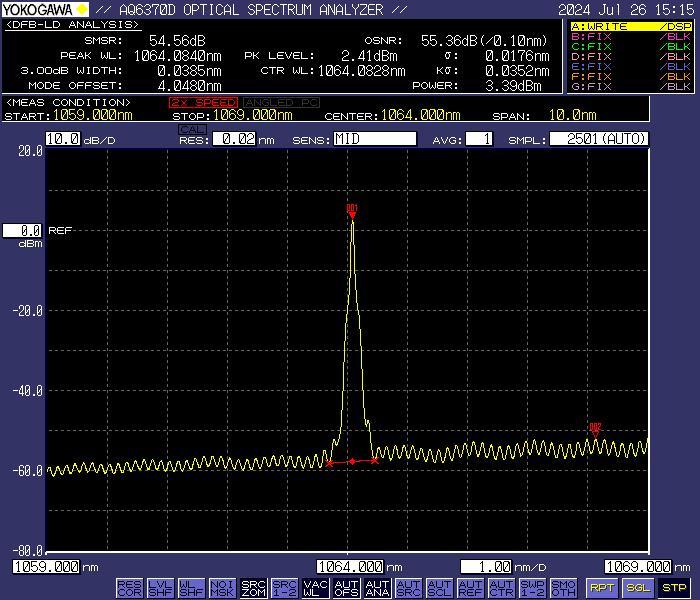This screenshot has width=700, height=600.
Task: Click the RES COR status icon
Action: tap(129, 588)
